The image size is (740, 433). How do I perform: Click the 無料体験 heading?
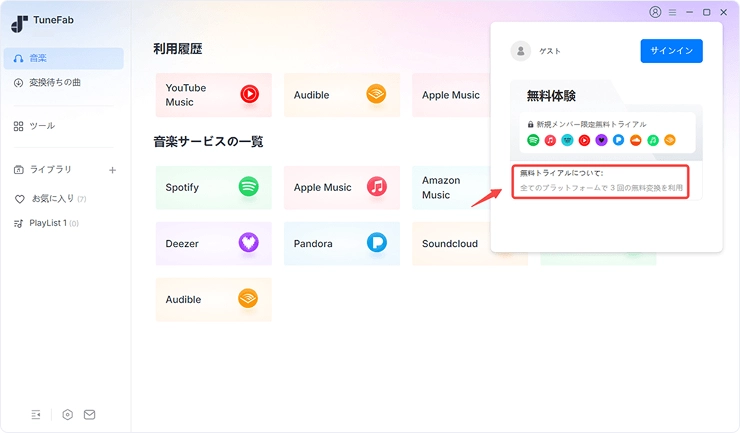tap(551, 96)
